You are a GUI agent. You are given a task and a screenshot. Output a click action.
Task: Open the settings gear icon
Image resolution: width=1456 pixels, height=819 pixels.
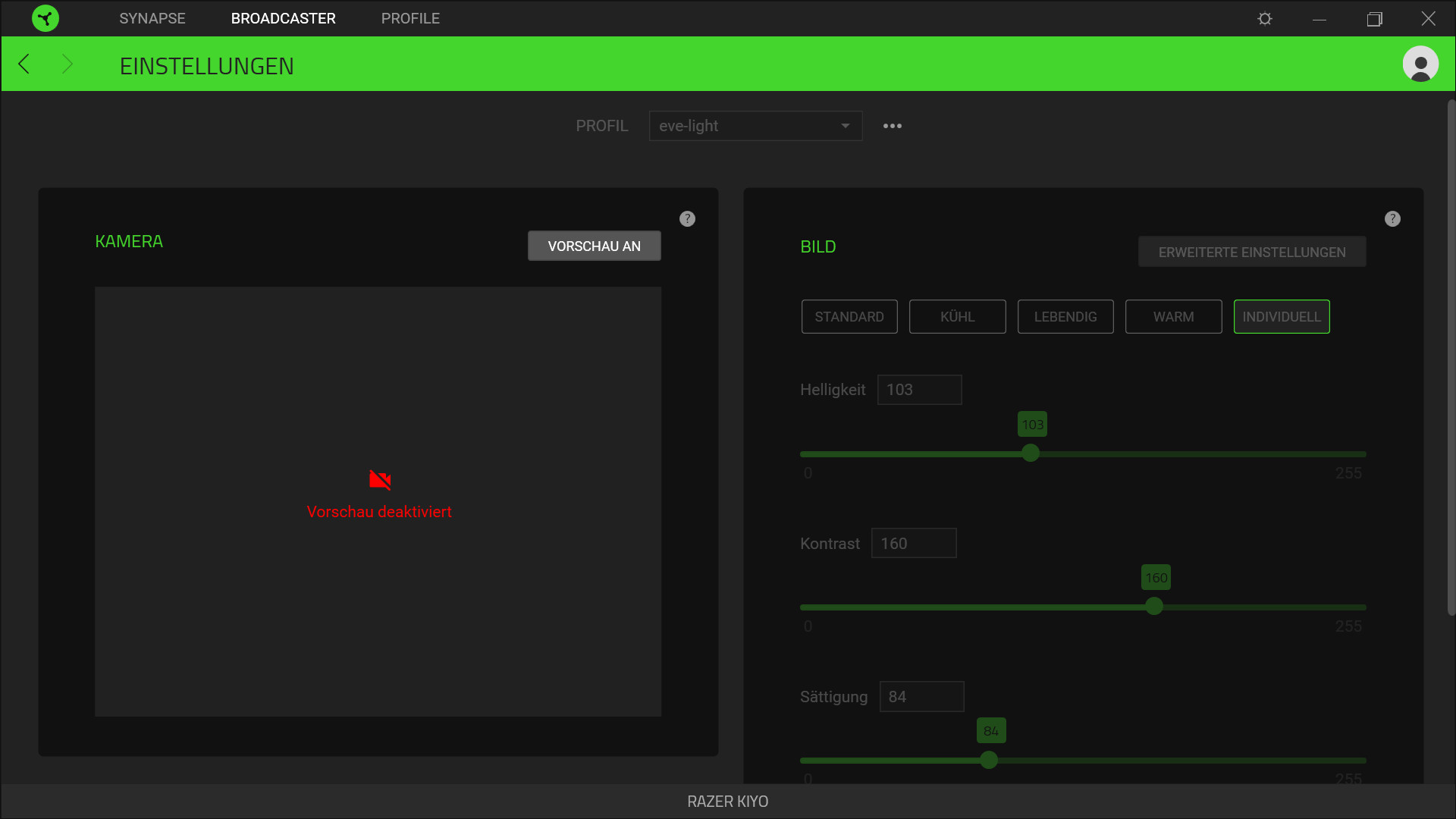[1264, 18]
